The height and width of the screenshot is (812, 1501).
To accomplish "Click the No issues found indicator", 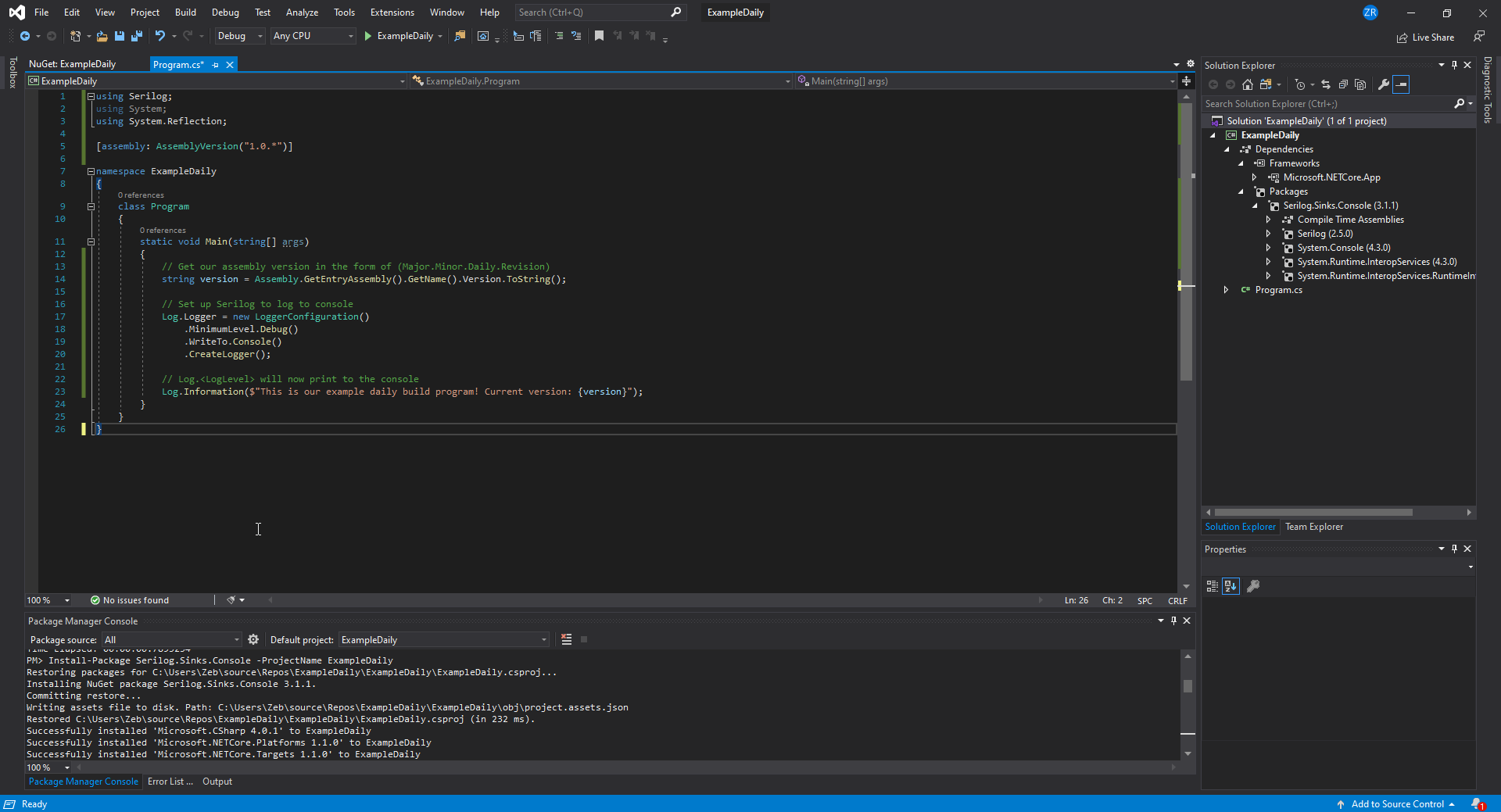I will [130, 600].
